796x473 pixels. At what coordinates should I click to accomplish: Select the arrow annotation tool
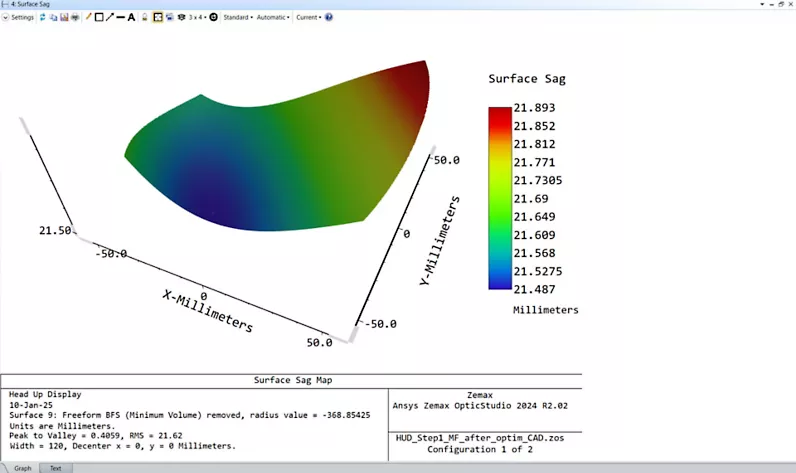click(x=110, y=17)
